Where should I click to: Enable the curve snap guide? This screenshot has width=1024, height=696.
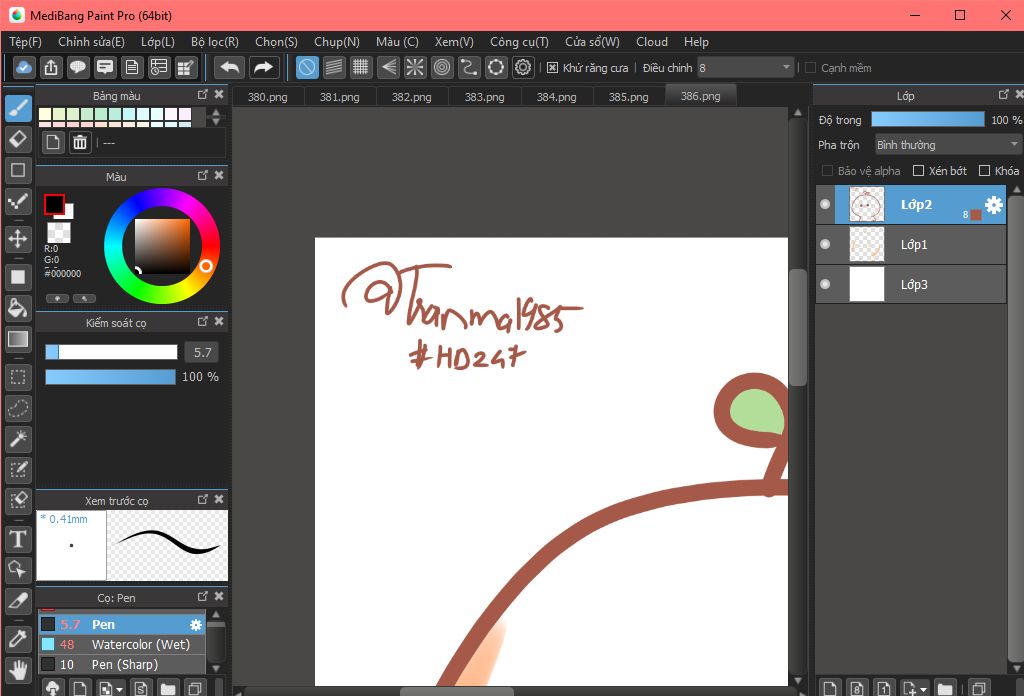(469, 67)
